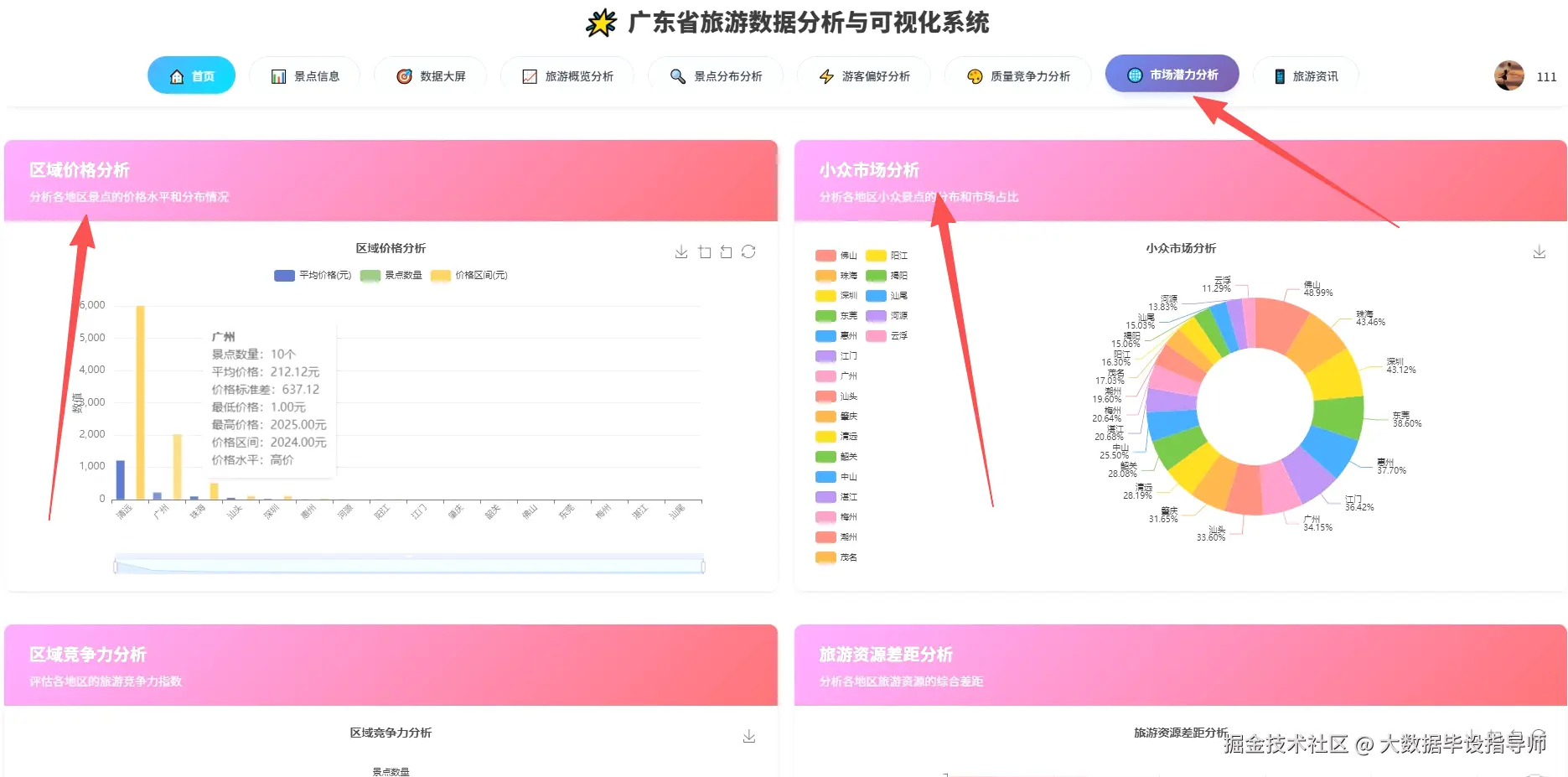
Task: Download the 区域竞争力分析 chart image
Action: [748, 735]
